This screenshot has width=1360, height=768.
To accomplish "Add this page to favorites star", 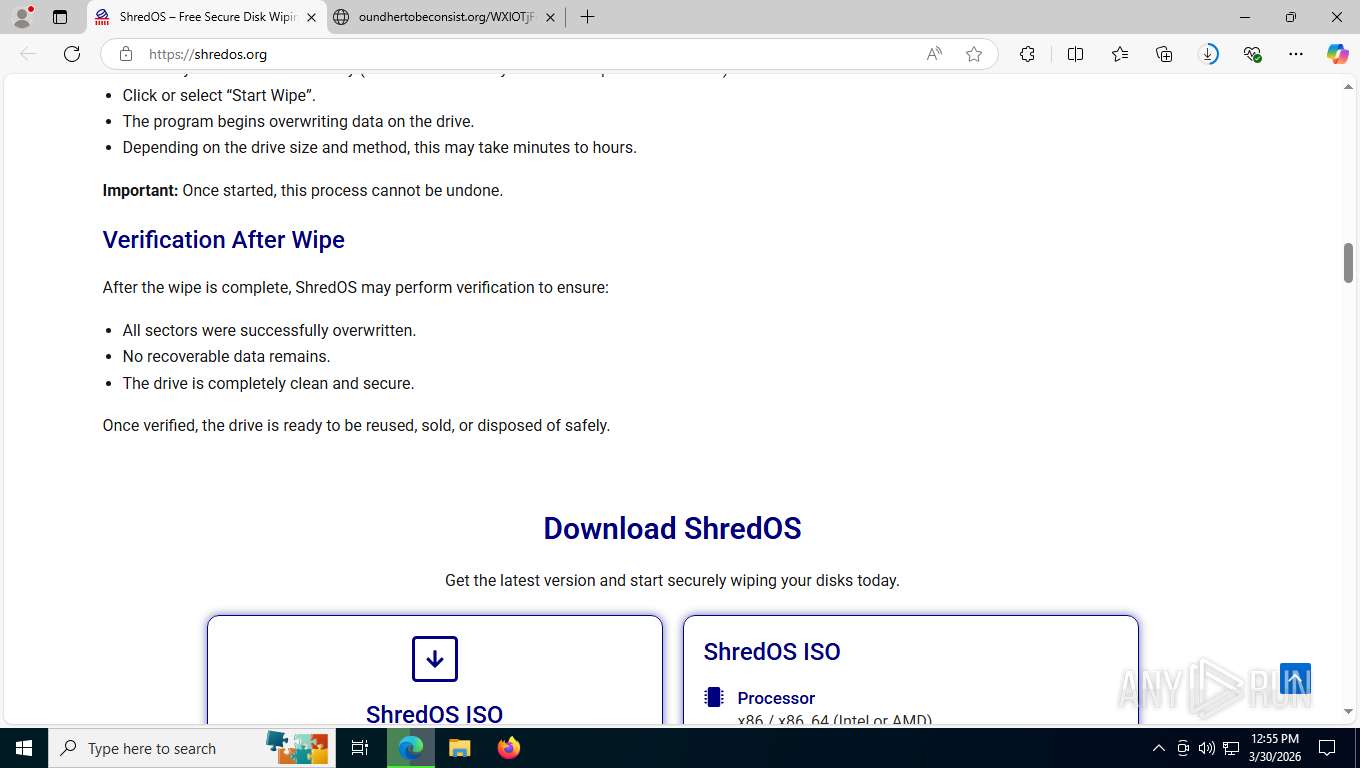I will pos(974,54).
